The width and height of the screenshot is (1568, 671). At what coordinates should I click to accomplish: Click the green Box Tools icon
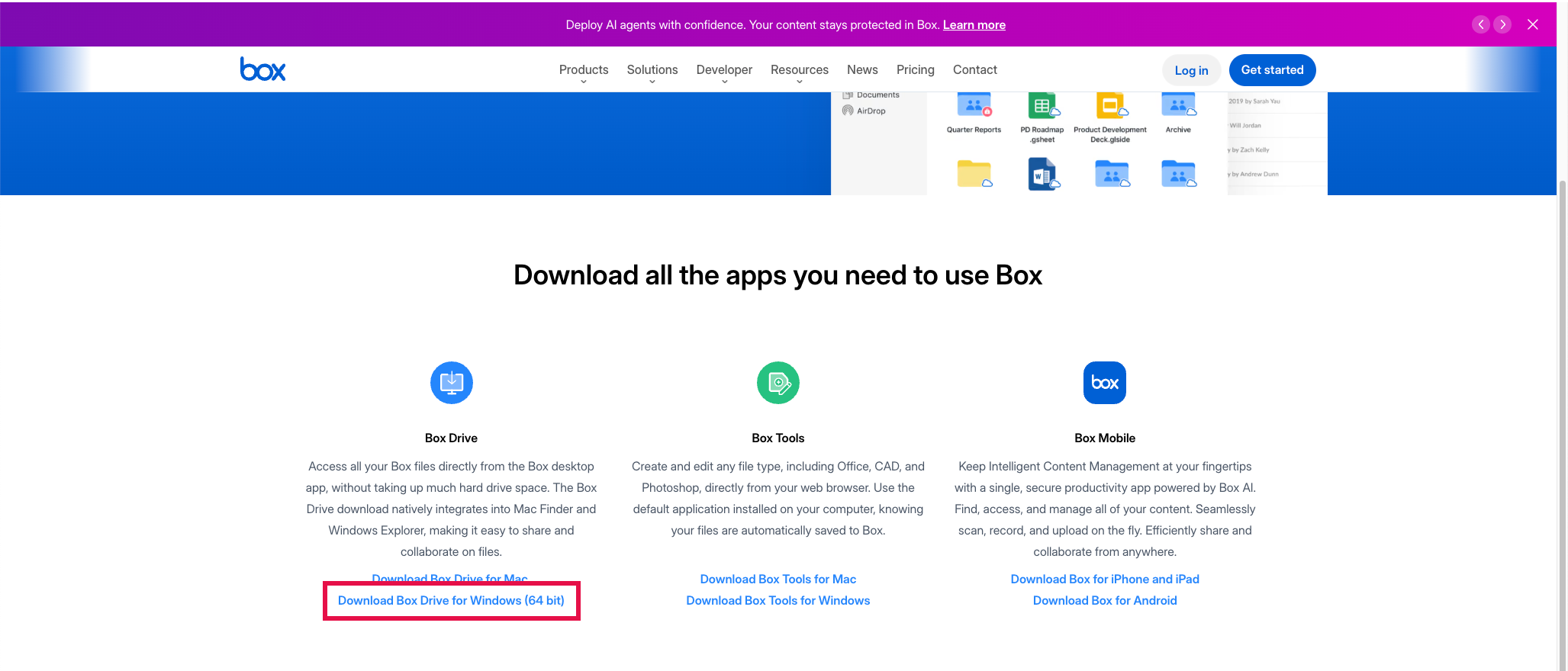[x=778, y=383]
